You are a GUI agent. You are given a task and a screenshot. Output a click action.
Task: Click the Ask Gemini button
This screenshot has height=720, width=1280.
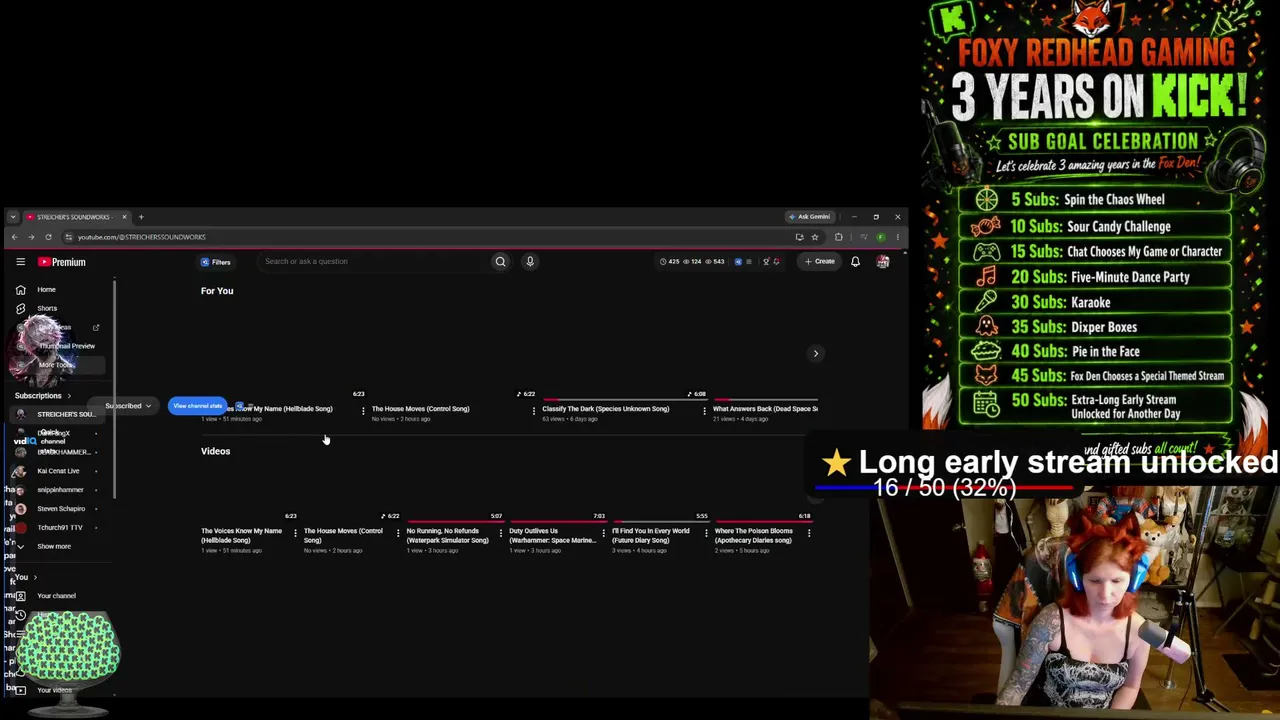click(809, 217)
